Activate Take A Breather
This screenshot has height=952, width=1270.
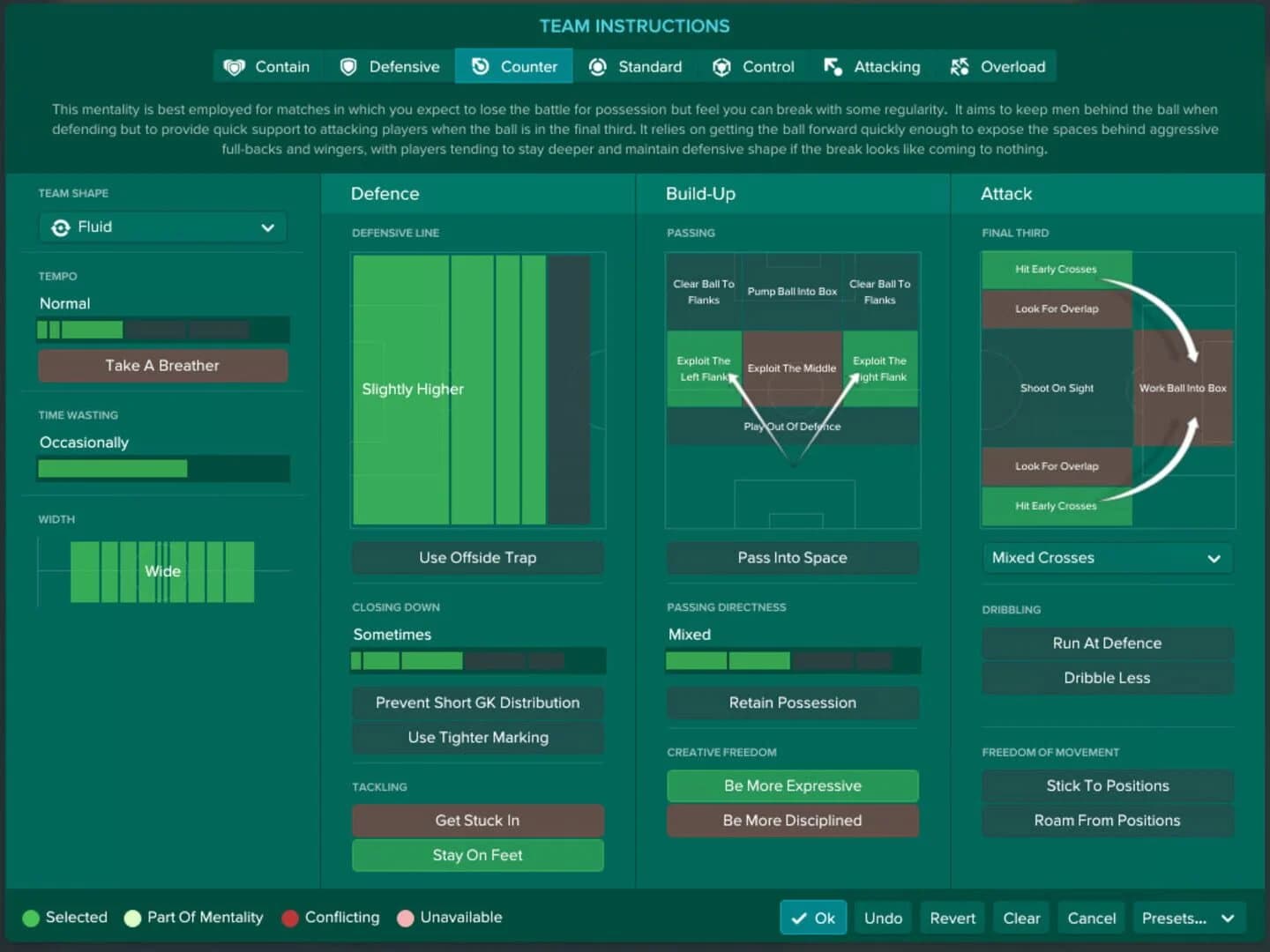point(162,365)
